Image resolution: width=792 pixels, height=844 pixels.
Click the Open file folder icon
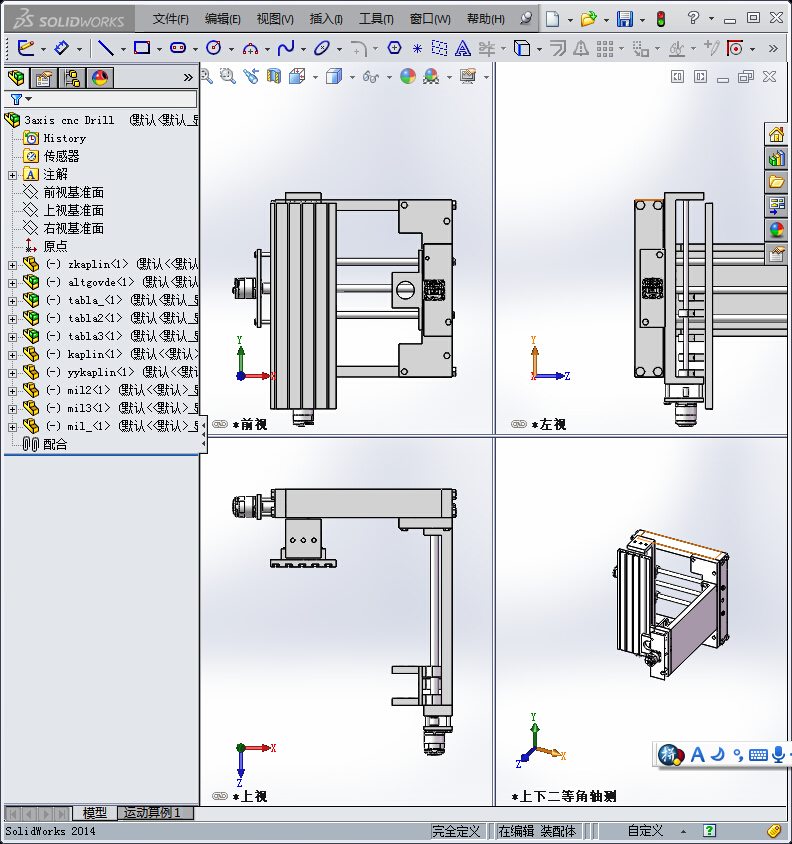[588, 19]
